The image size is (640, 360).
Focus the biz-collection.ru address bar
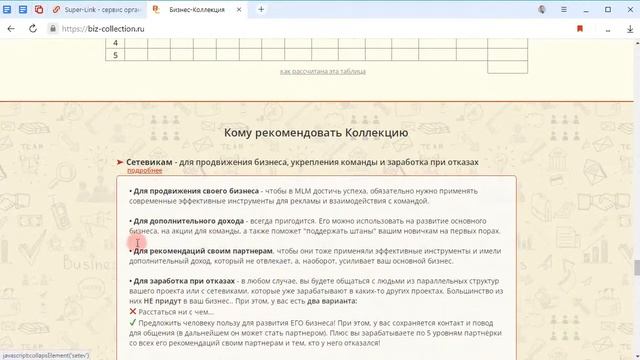pyautogui.click(x=103, y=29)
